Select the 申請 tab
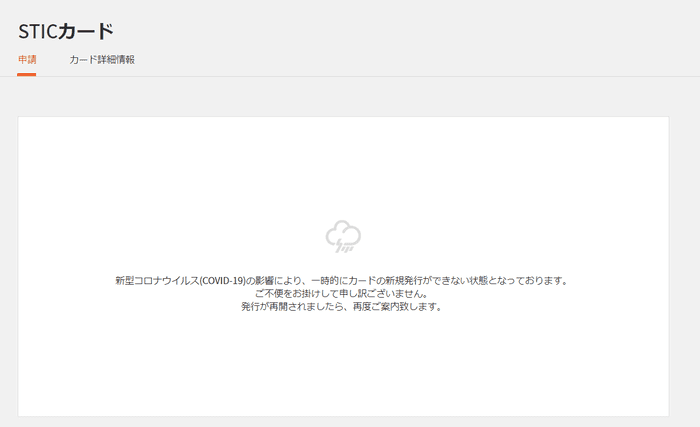The width and height of the screenshot is (700, 427). click(x=27, y=60)
